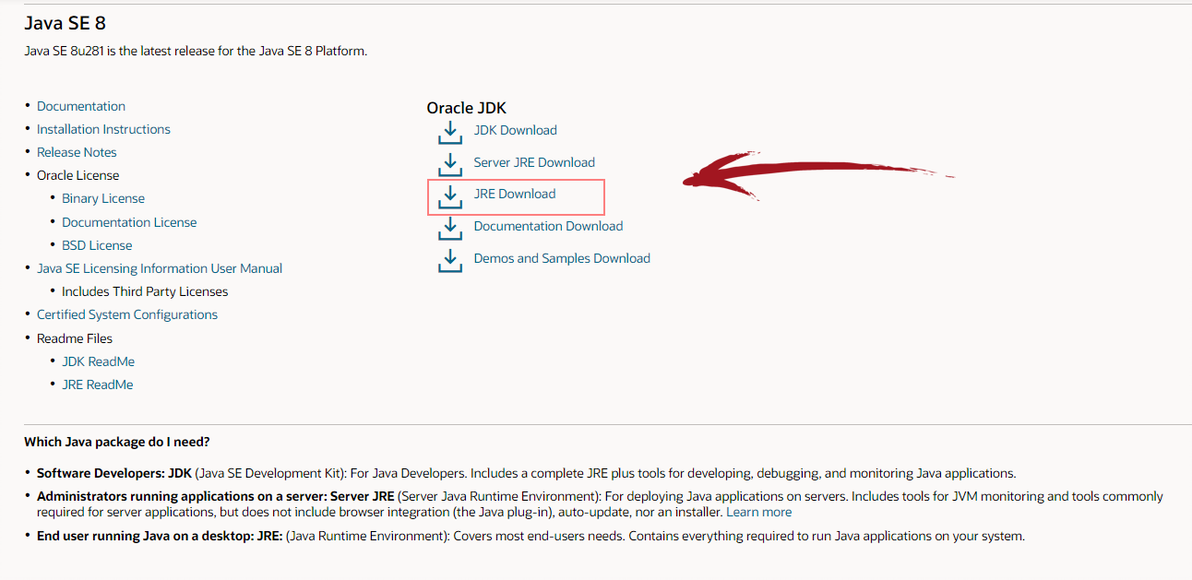Click the 'Java SE 8u281 is the latest release' sentence

point(196,52)
